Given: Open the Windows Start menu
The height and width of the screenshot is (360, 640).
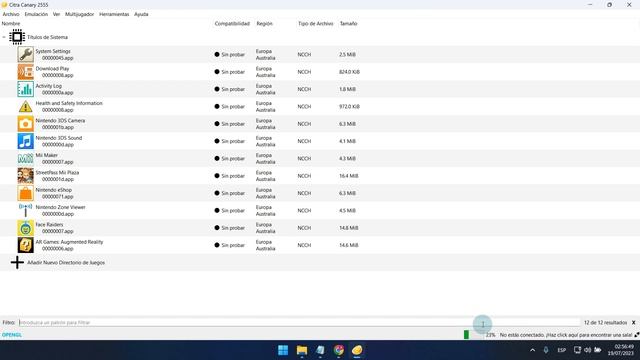Looking at the screenshot, I should click(x=283, y=350).
